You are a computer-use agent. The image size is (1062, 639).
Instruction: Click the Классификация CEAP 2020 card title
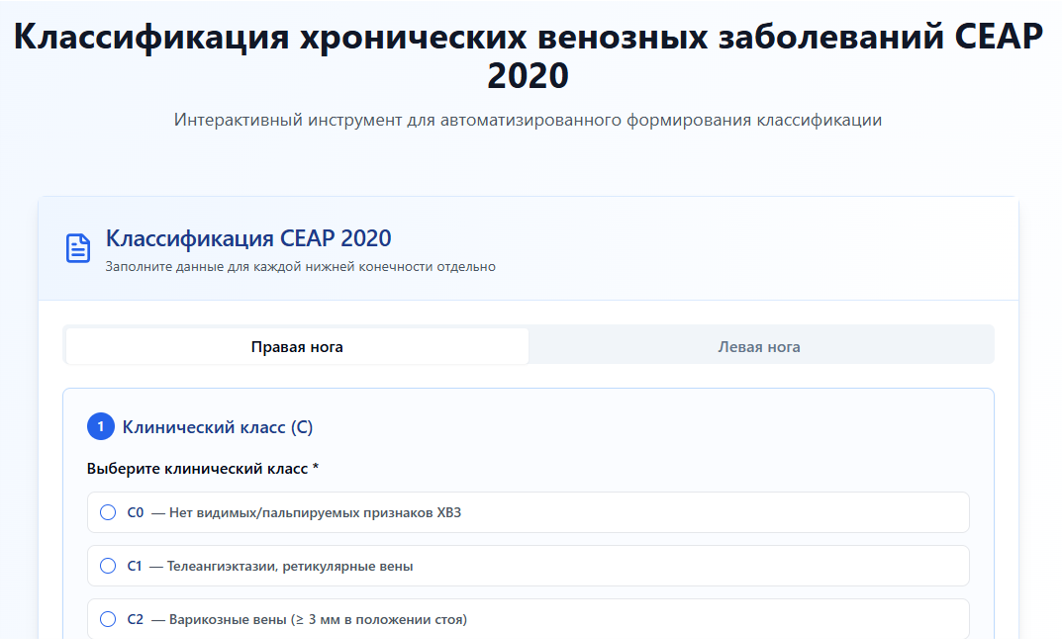(x=249, y=239)
